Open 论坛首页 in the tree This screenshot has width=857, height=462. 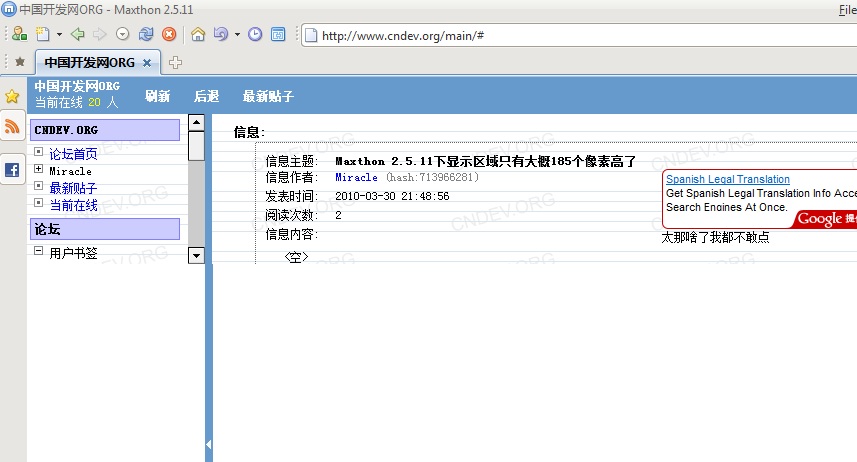pos(73,154)
